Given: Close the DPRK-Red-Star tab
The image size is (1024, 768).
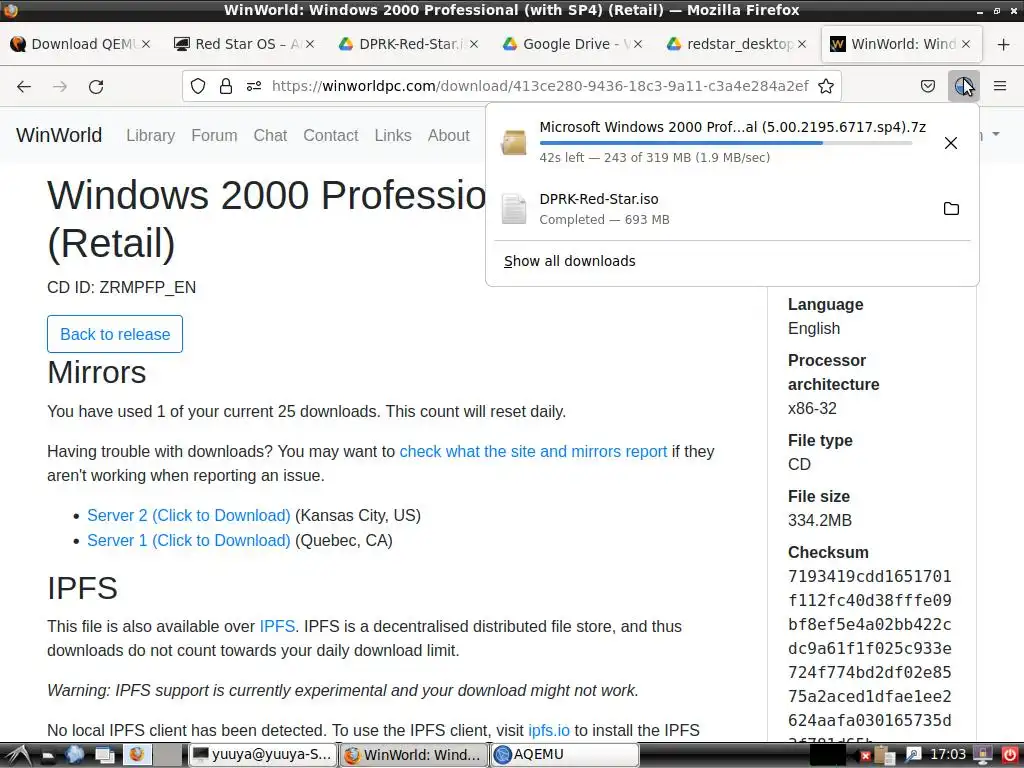Looking at the screenshot, I should (x=474, y=44).
